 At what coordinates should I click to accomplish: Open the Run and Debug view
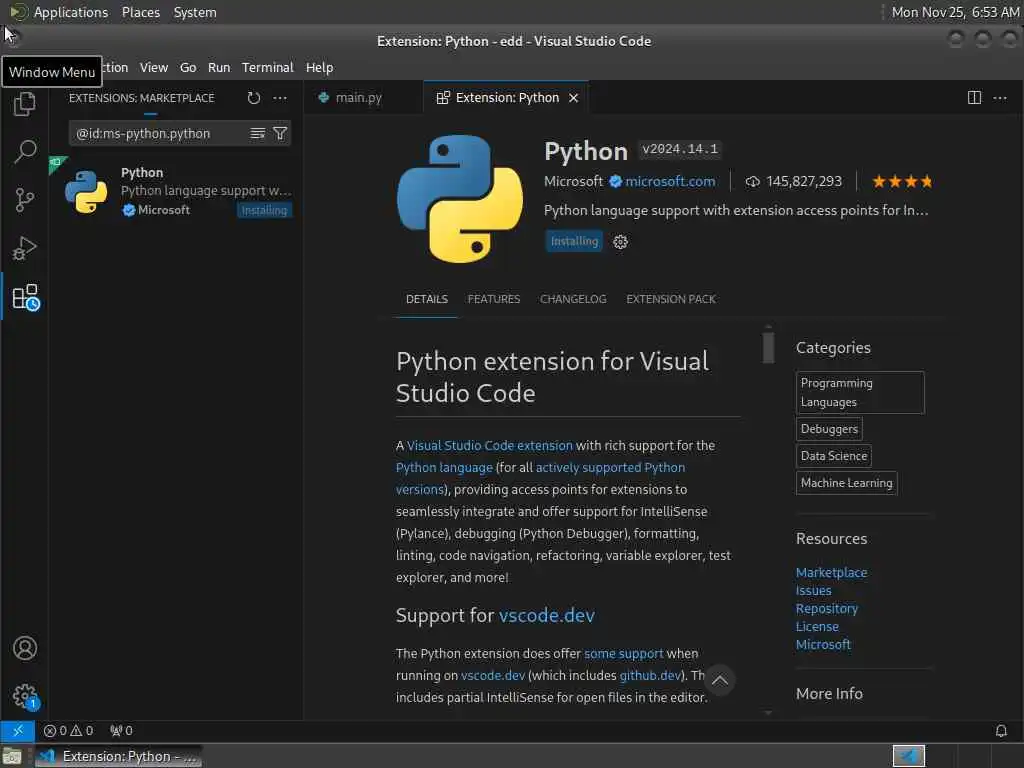25,247
